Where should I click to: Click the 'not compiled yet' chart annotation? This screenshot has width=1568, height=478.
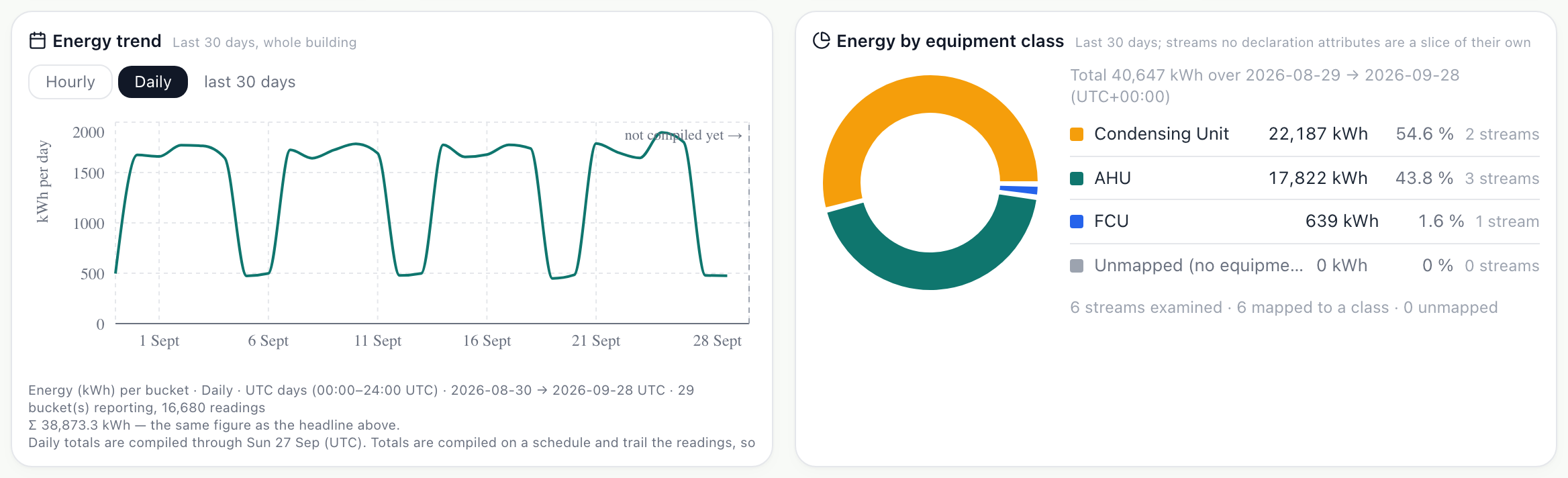coord(683,135)
